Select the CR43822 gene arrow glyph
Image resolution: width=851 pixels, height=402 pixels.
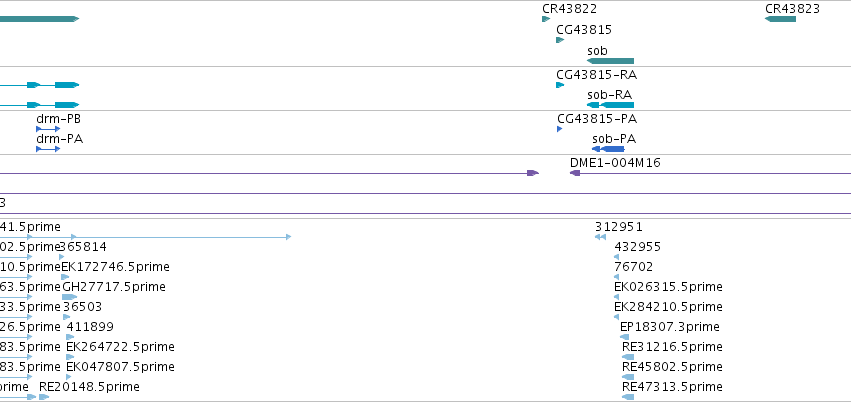click(x=546, y=19)
